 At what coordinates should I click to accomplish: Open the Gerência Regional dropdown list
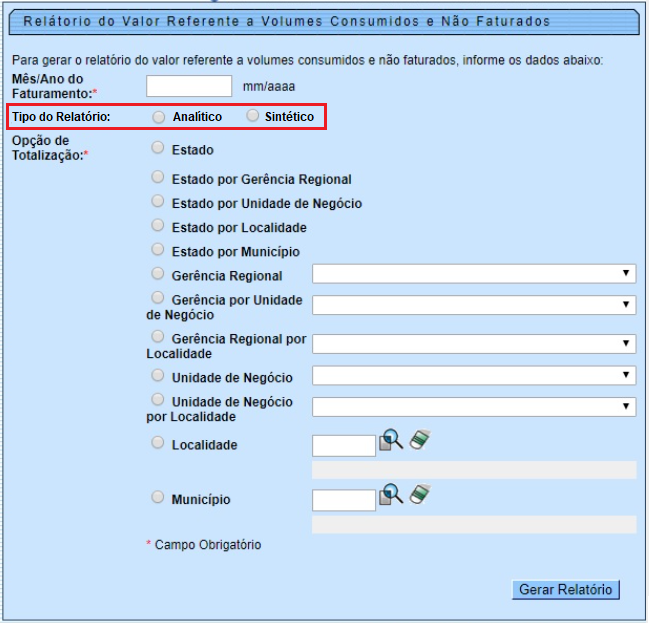tap(474, 274)
